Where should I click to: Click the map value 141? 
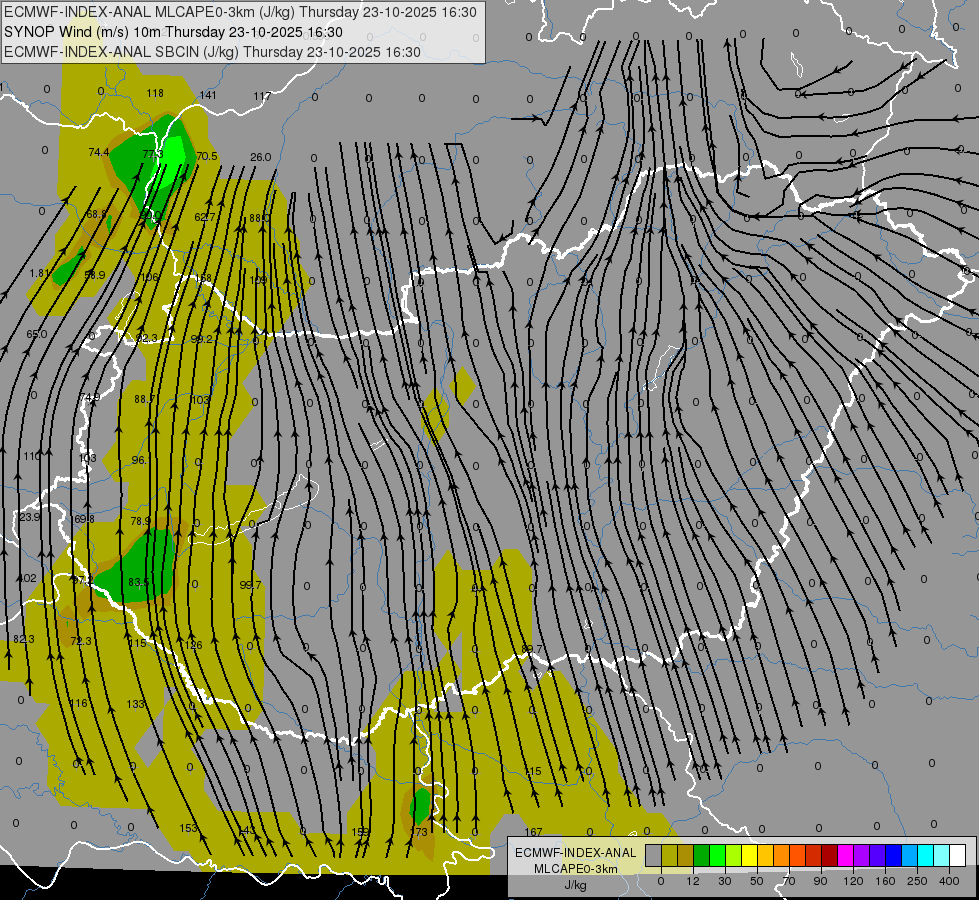click(208, 95)
